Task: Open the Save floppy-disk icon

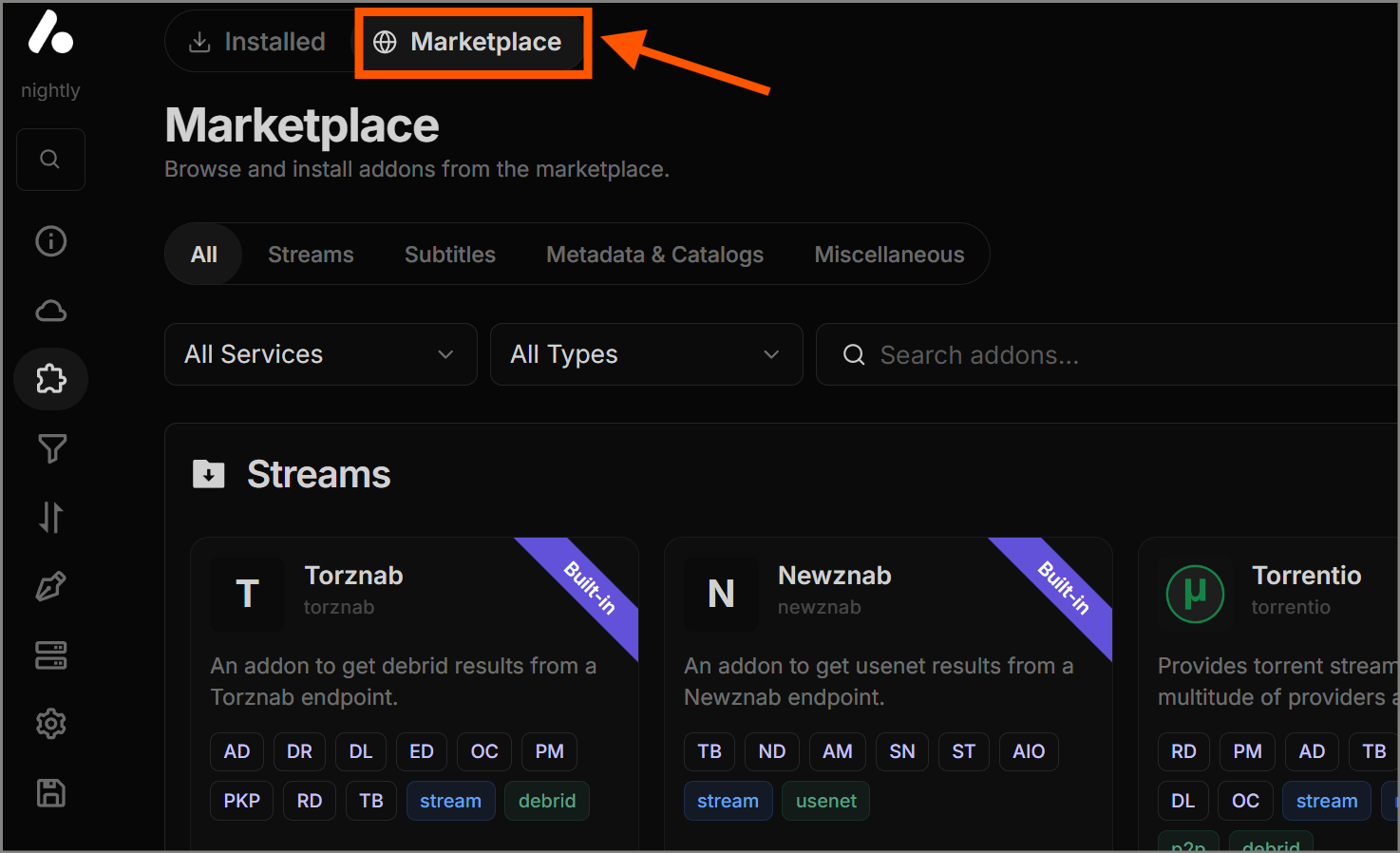Action: point(50,793)
